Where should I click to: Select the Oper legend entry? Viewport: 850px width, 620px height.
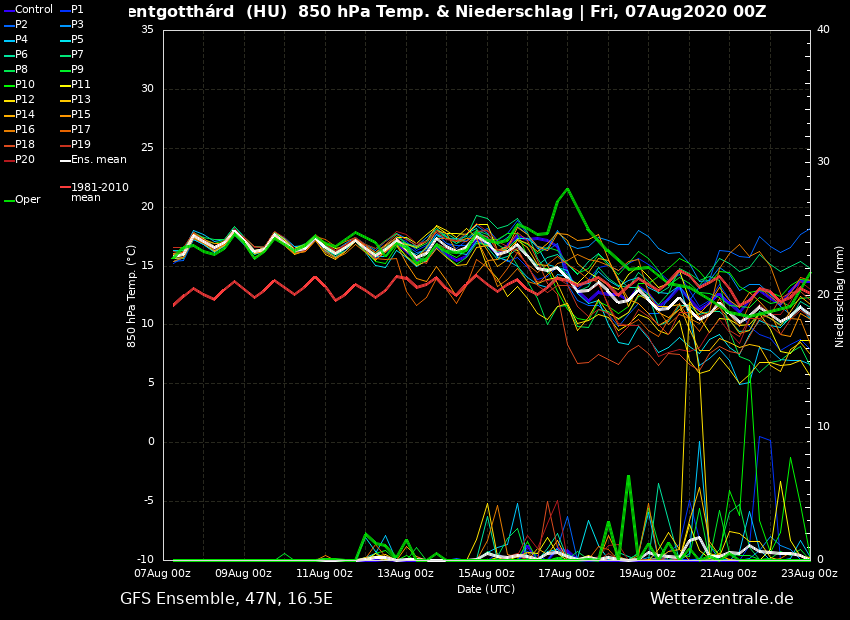[27, 200]
